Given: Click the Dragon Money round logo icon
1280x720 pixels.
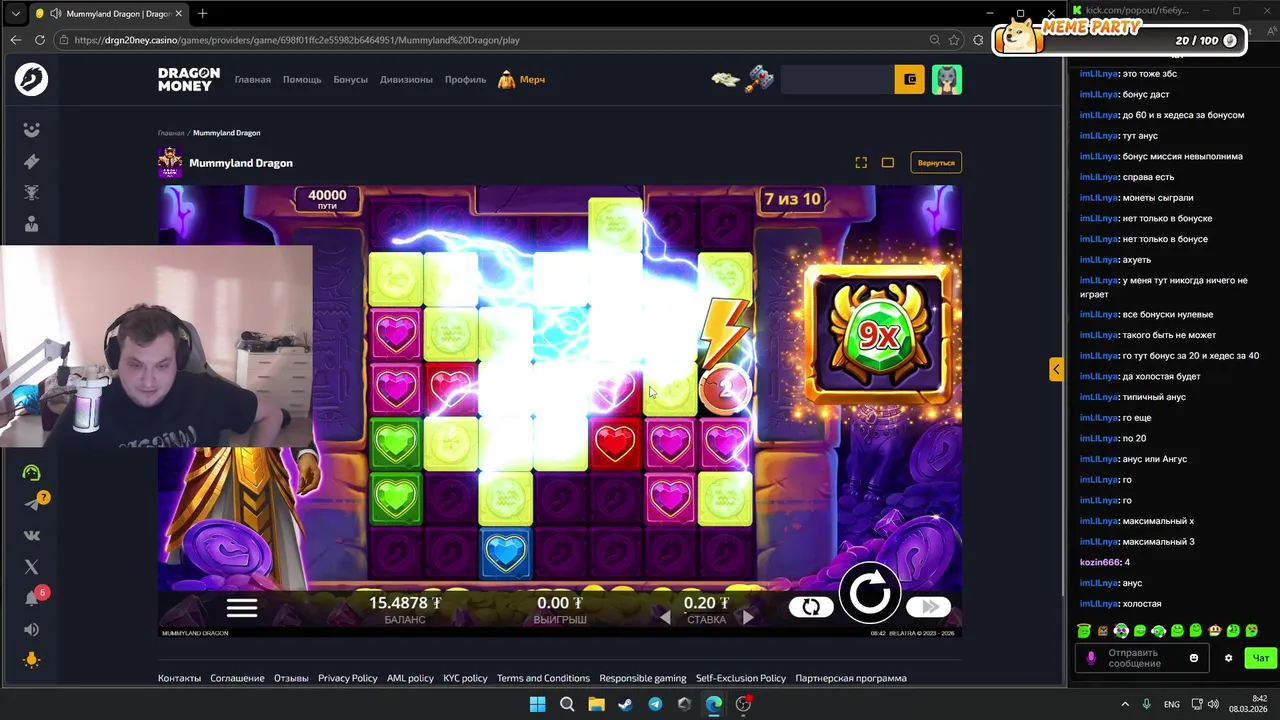Looking at the screenshot, I should coord(31,79).
